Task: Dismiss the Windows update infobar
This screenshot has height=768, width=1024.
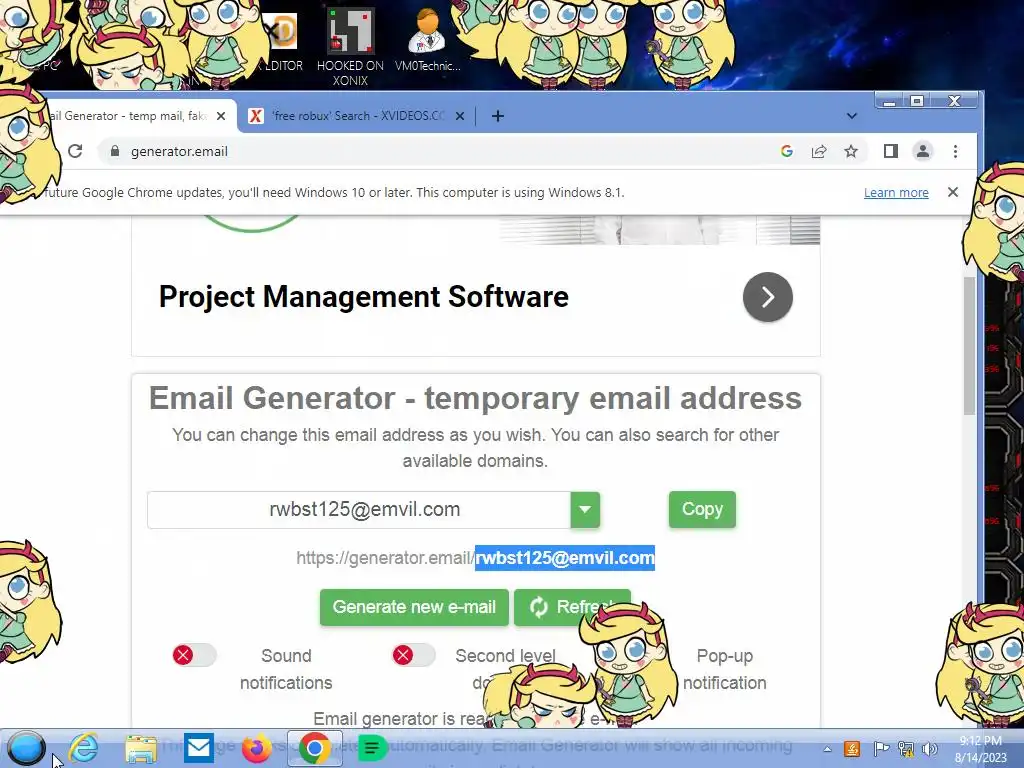Action: 953,192
